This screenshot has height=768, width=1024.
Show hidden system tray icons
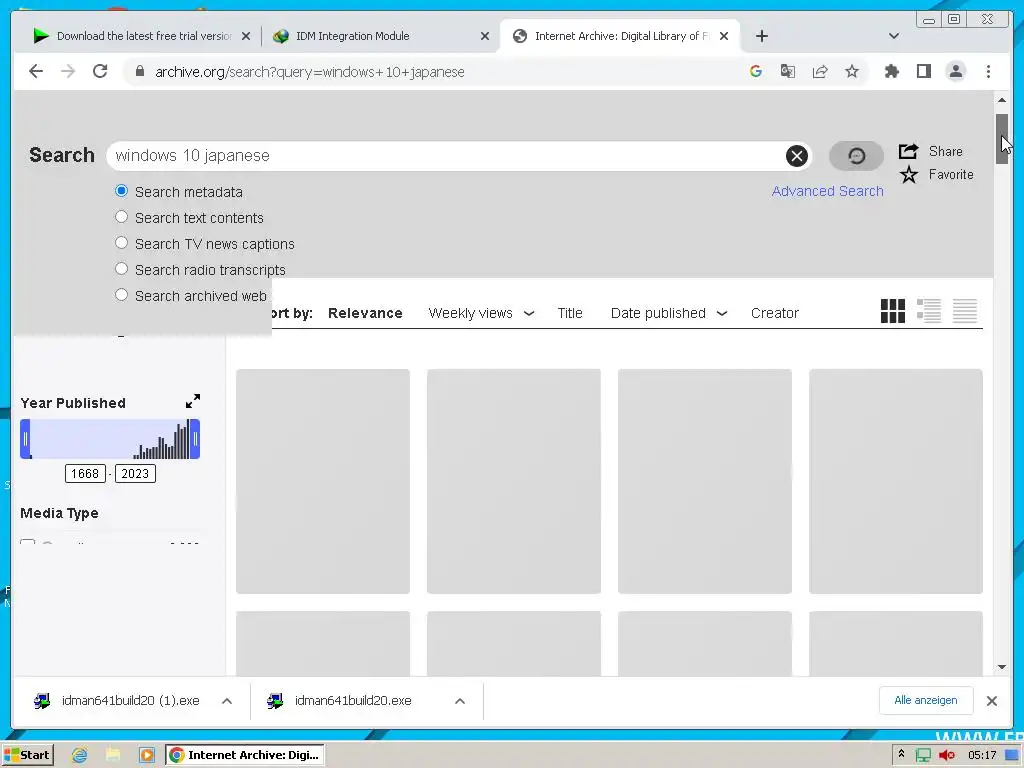(x=901, y=754)
